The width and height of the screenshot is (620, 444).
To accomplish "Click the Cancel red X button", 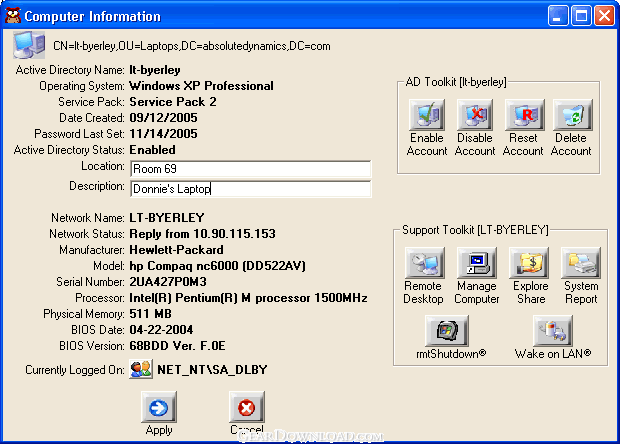I will [246, 407].
